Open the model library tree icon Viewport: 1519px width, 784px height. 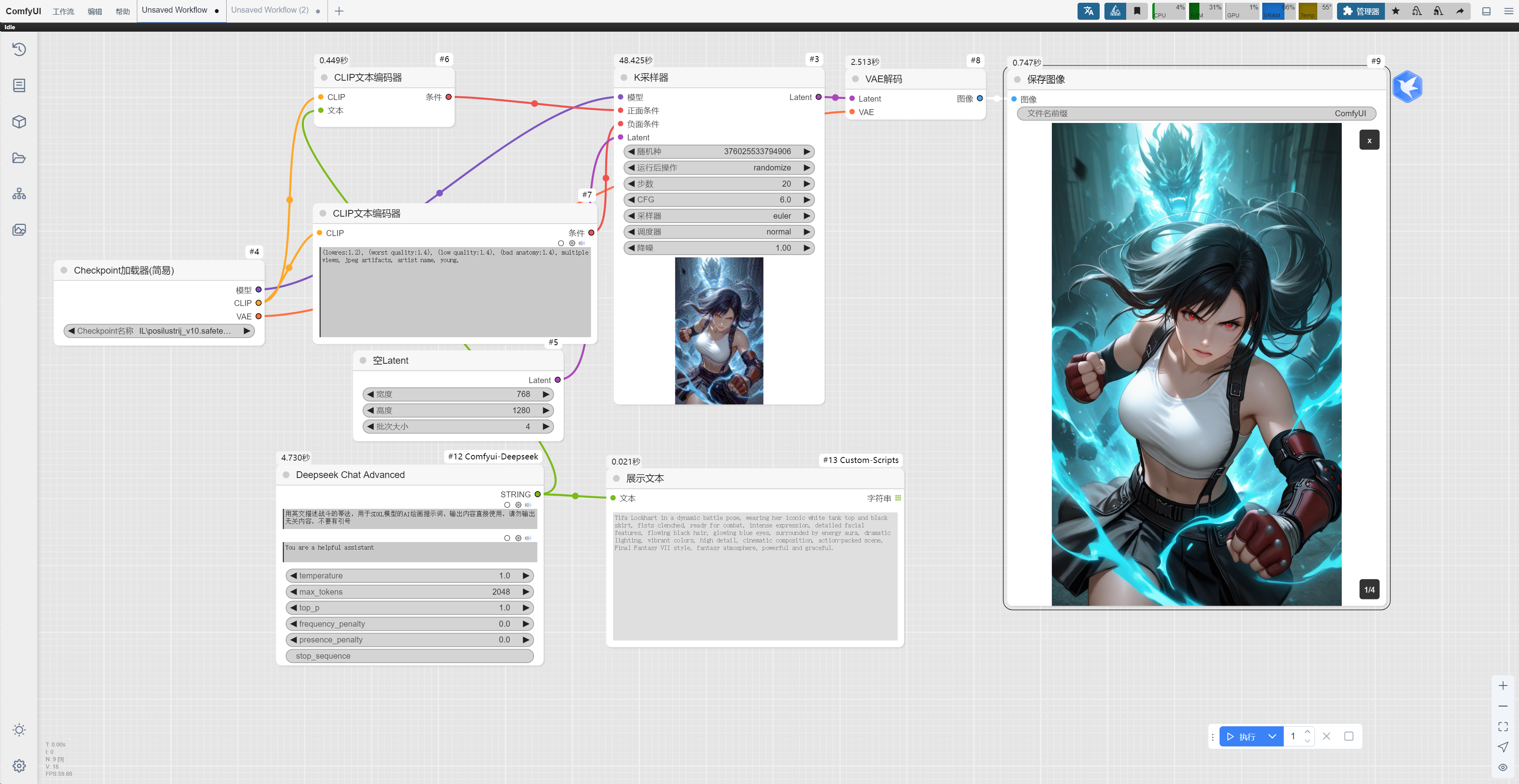[x=19, y=194]
